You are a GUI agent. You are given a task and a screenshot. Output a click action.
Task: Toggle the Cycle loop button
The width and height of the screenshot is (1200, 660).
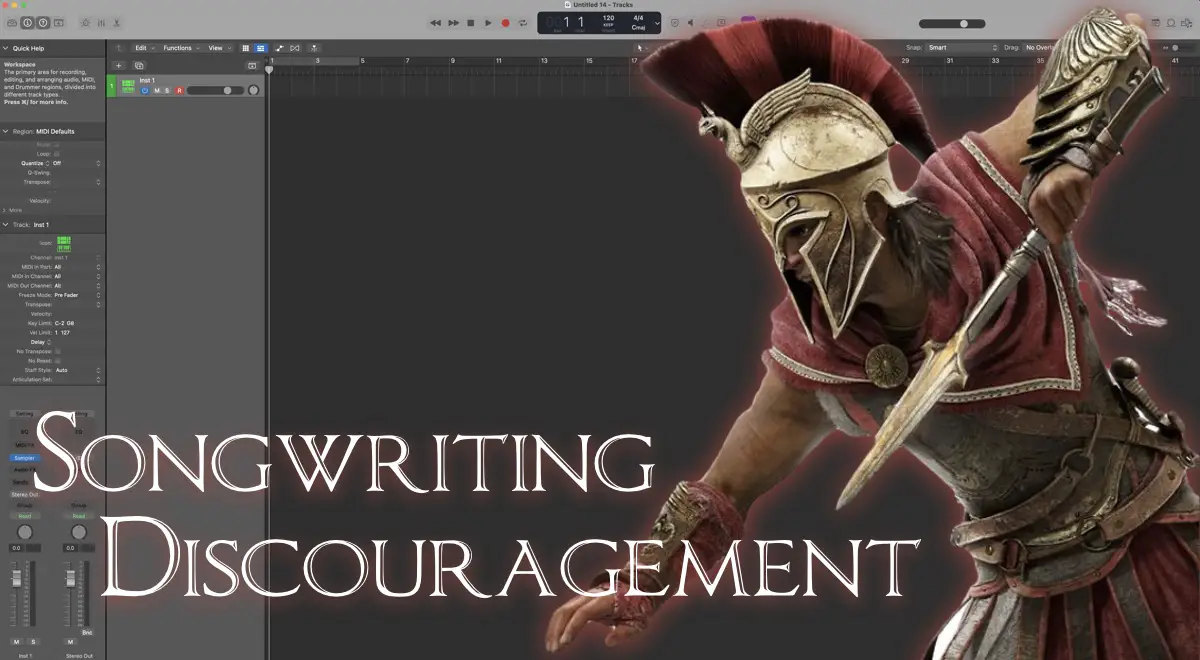coord(522,22)
